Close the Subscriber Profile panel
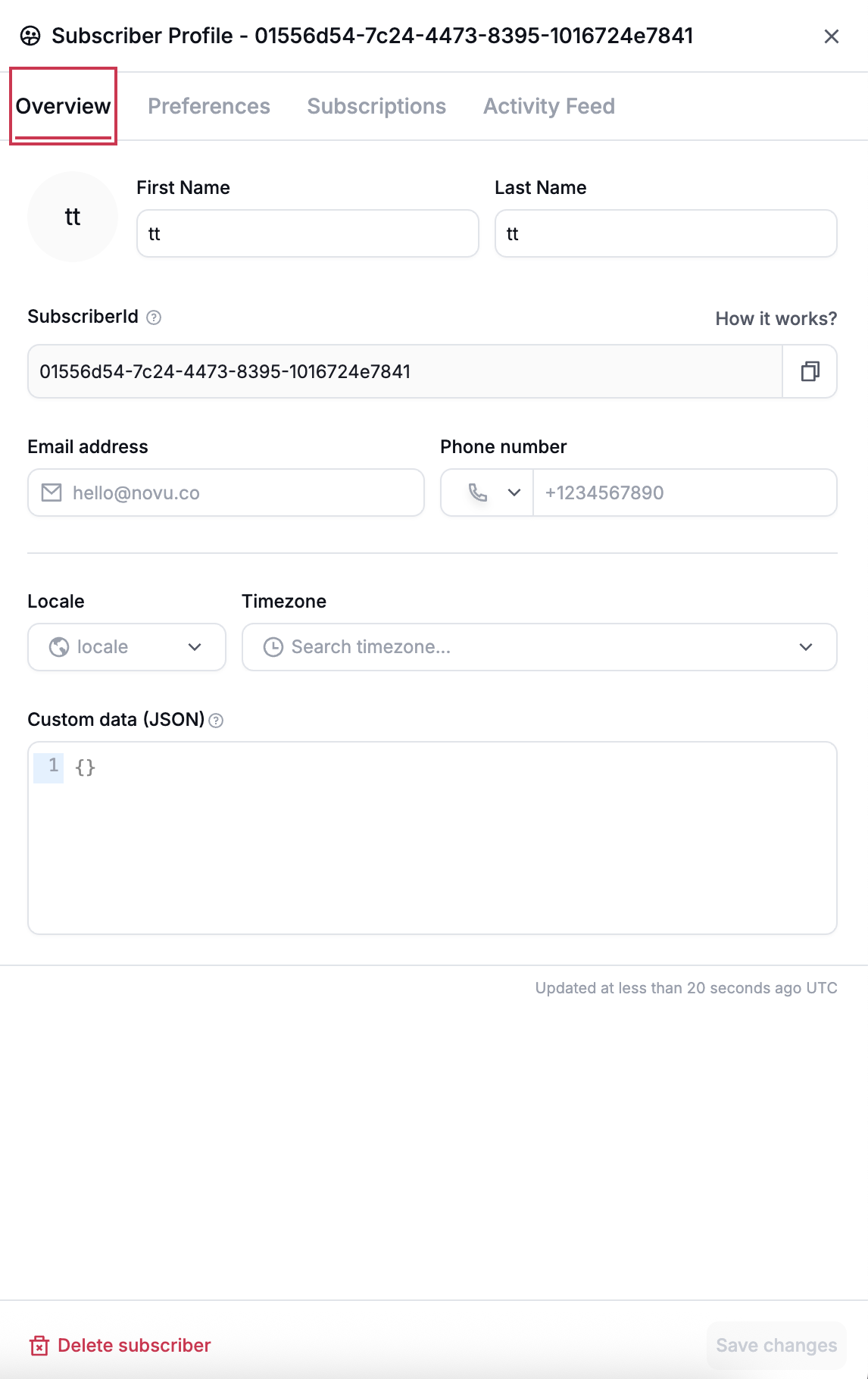The height and width of the screenshot is (1379, 868). (x=831, y=36)
